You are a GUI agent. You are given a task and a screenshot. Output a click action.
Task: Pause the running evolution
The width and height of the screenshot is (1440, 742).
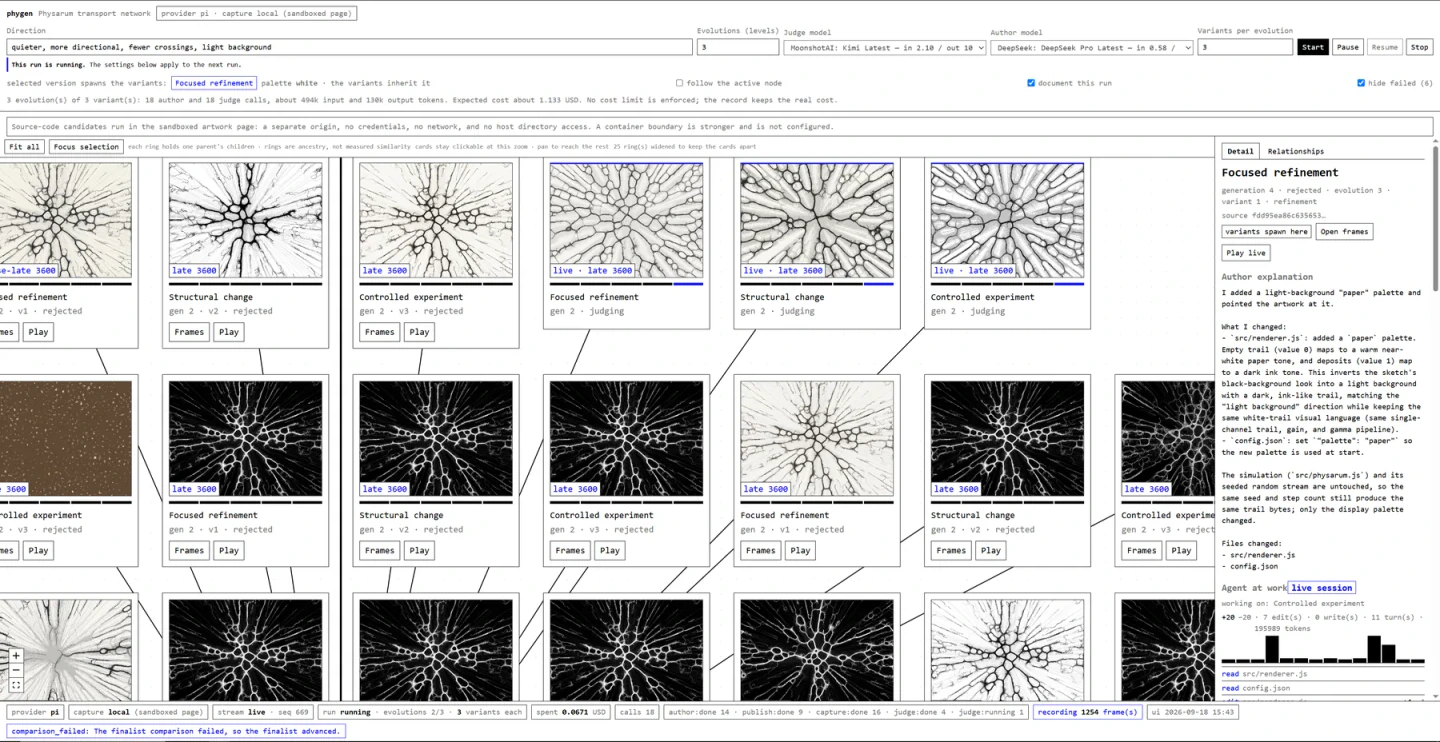(x=1347, y=47)
